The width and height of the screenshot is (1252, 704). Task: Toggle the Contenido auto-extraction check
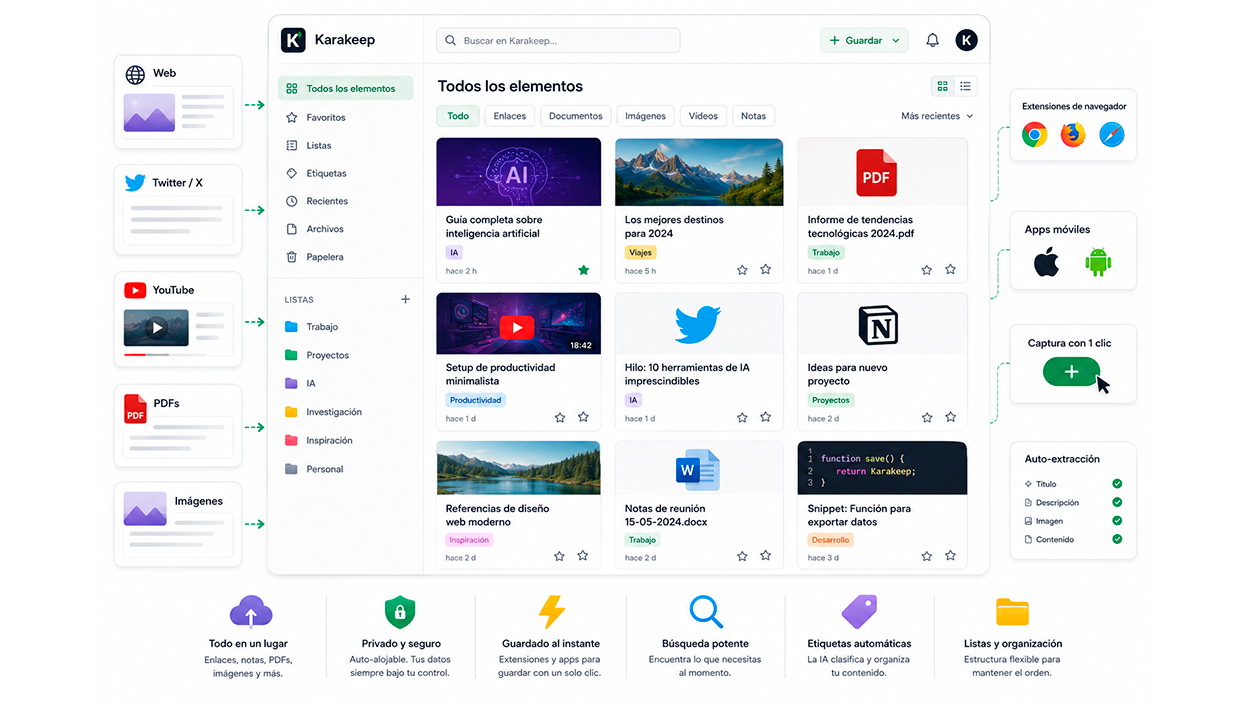pyautogui.click(x=1117, y=539)
